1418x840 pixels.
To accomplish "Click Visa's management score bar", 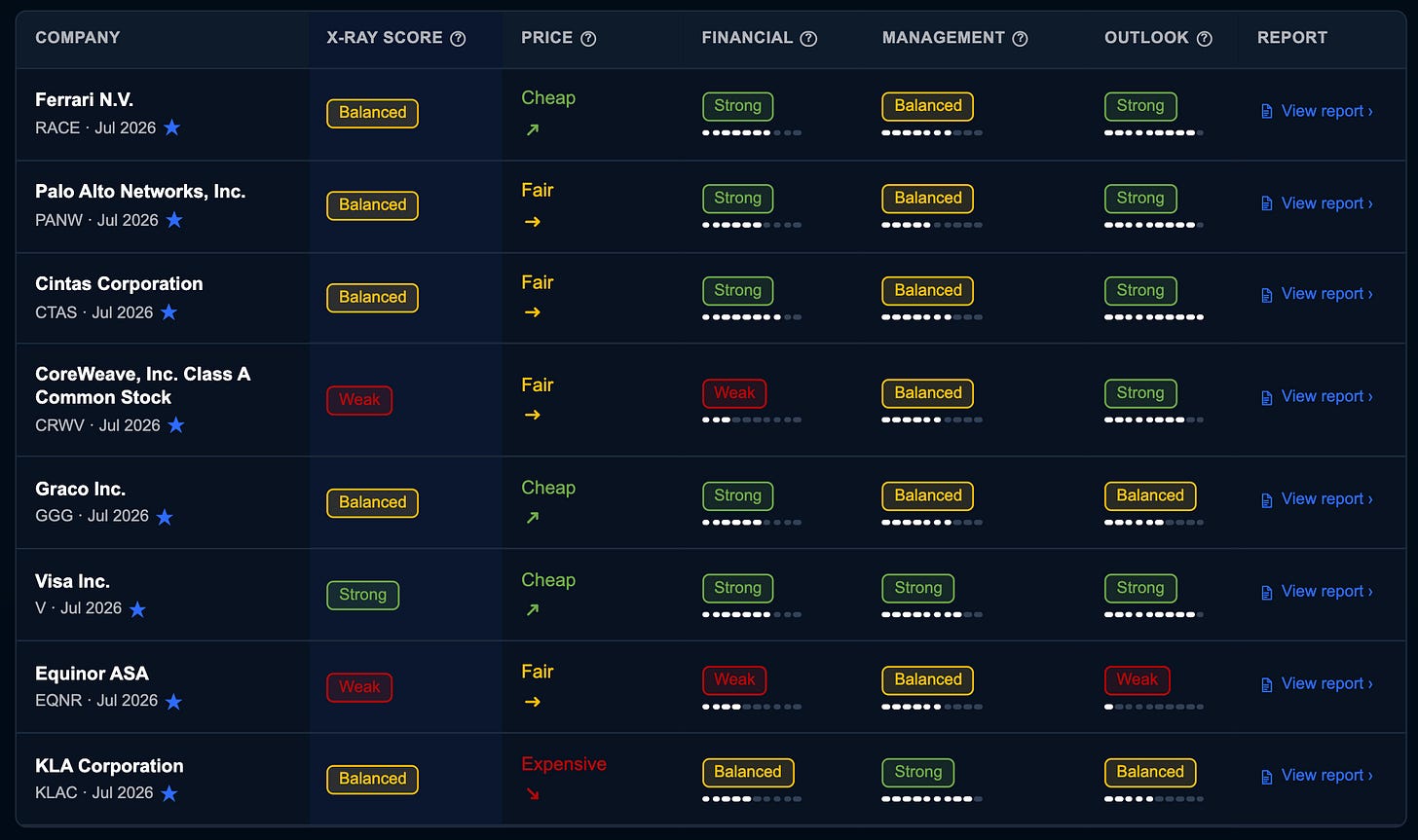I will point(932,614).
